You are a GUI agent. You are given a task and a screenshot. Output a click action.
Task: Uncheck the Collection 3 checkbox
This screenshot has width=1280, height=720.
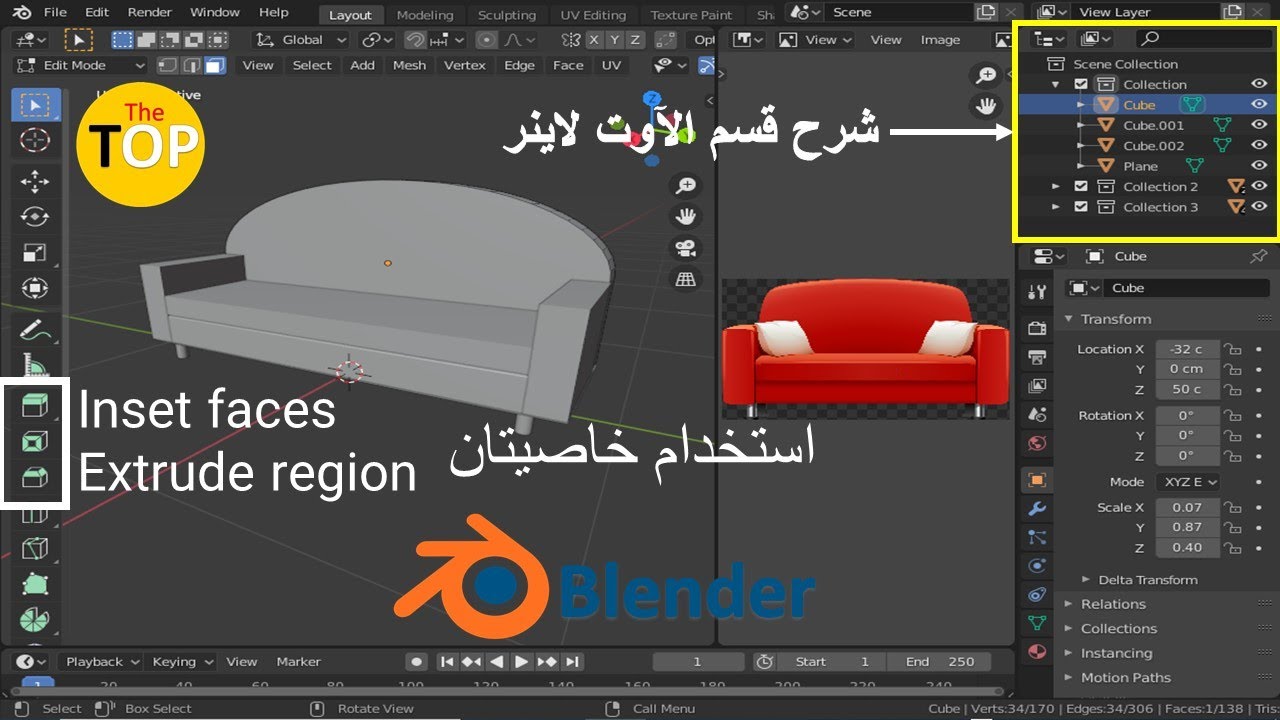click(x=1081, y=207)
